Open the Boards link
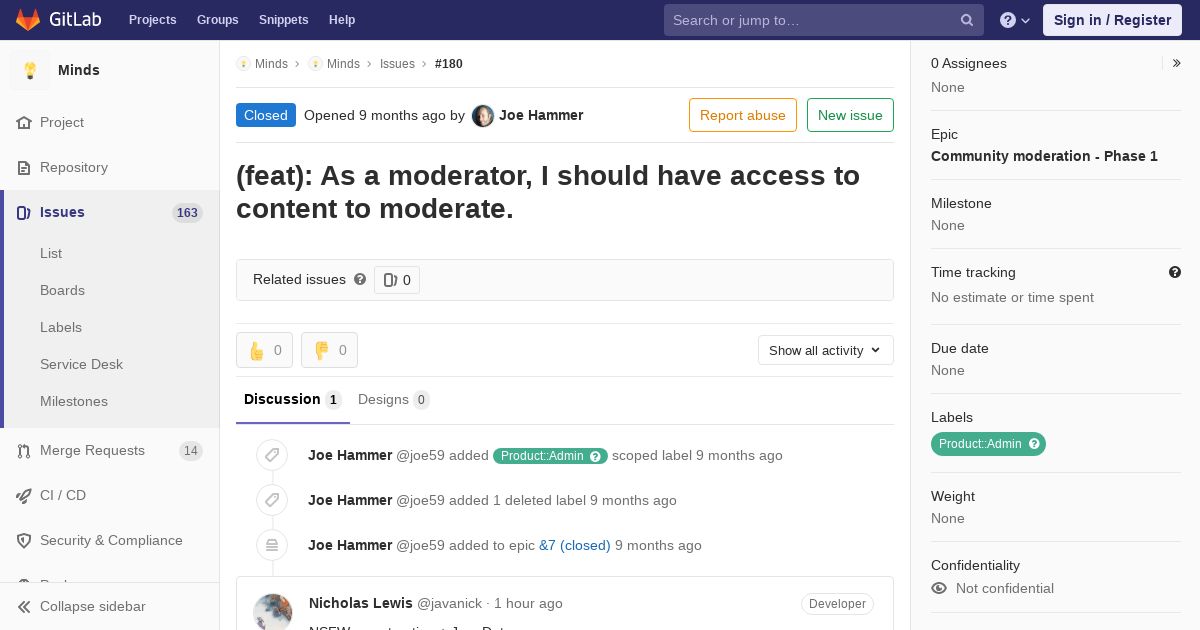Viewport: 1200px width, 630px height. point(62,290)
